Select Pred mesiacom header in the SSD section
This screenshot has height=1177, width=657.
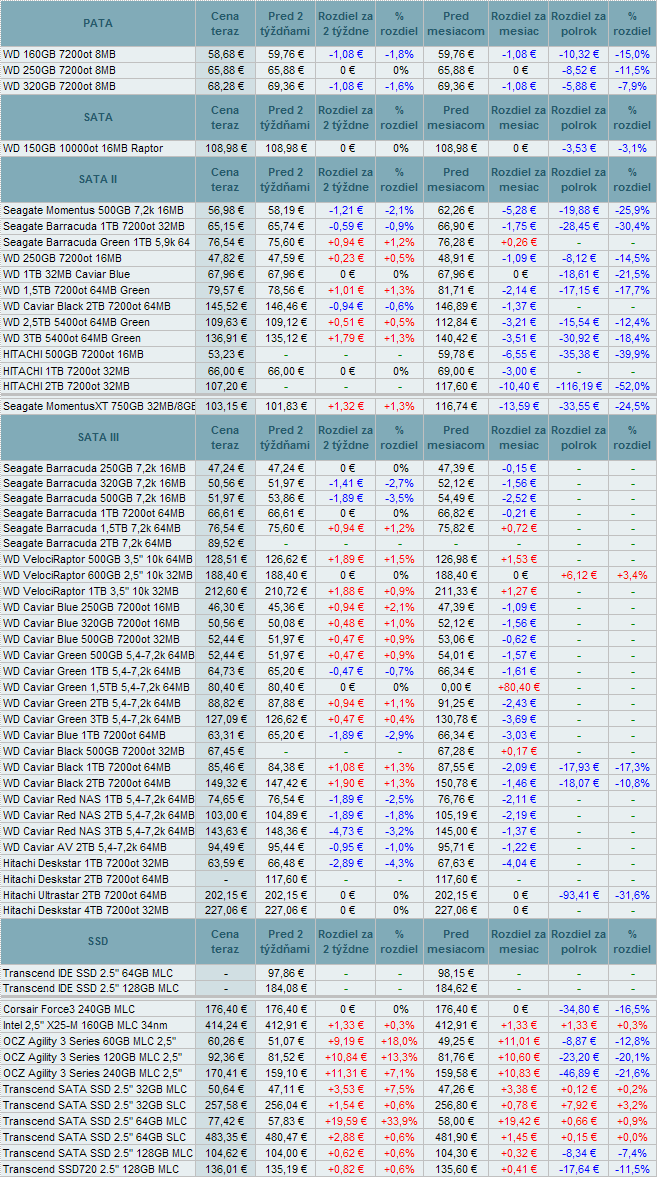455,941
